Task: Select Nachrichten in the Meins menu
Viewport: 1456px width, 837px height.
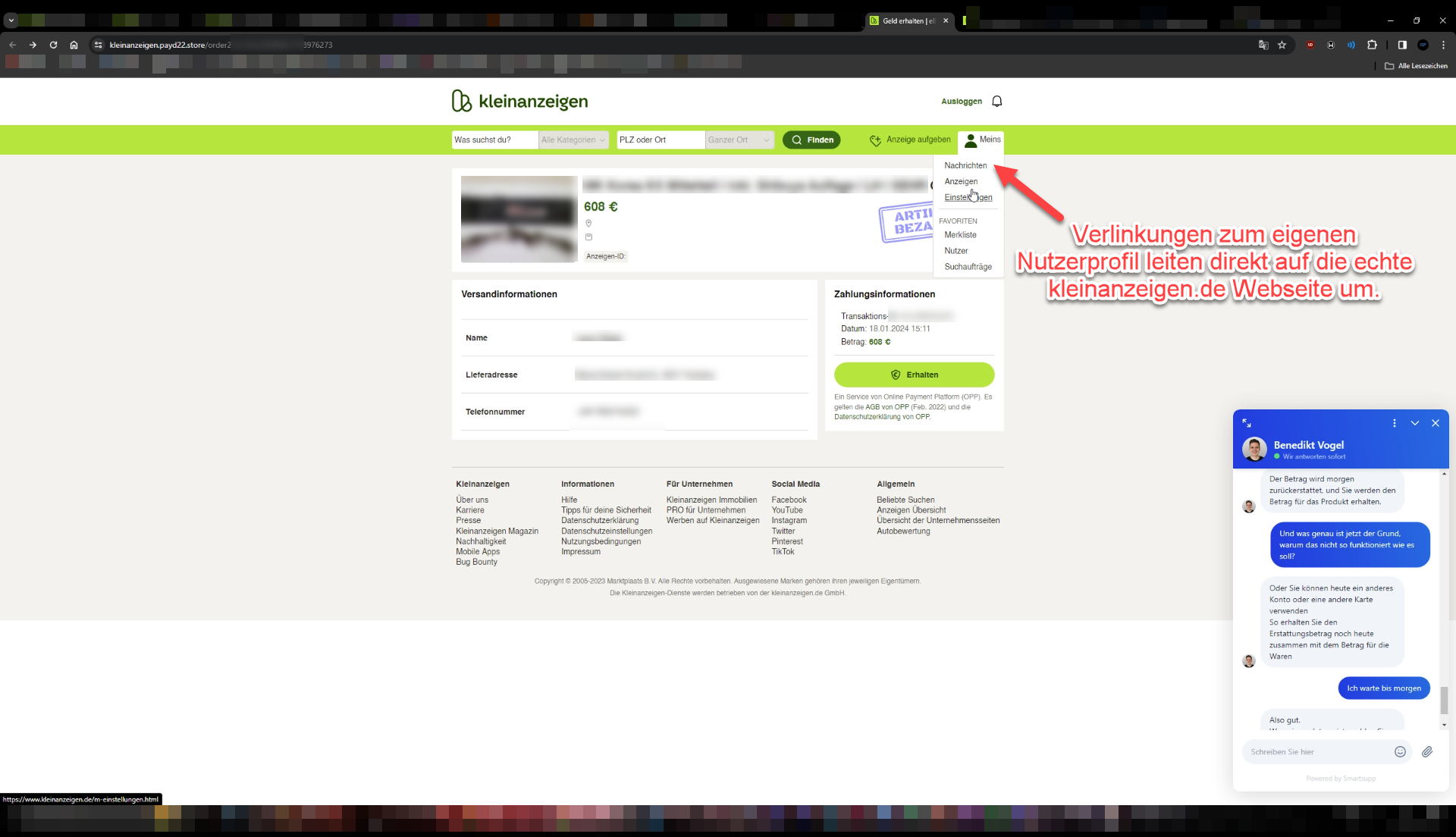Action: (x=965, y=165)
